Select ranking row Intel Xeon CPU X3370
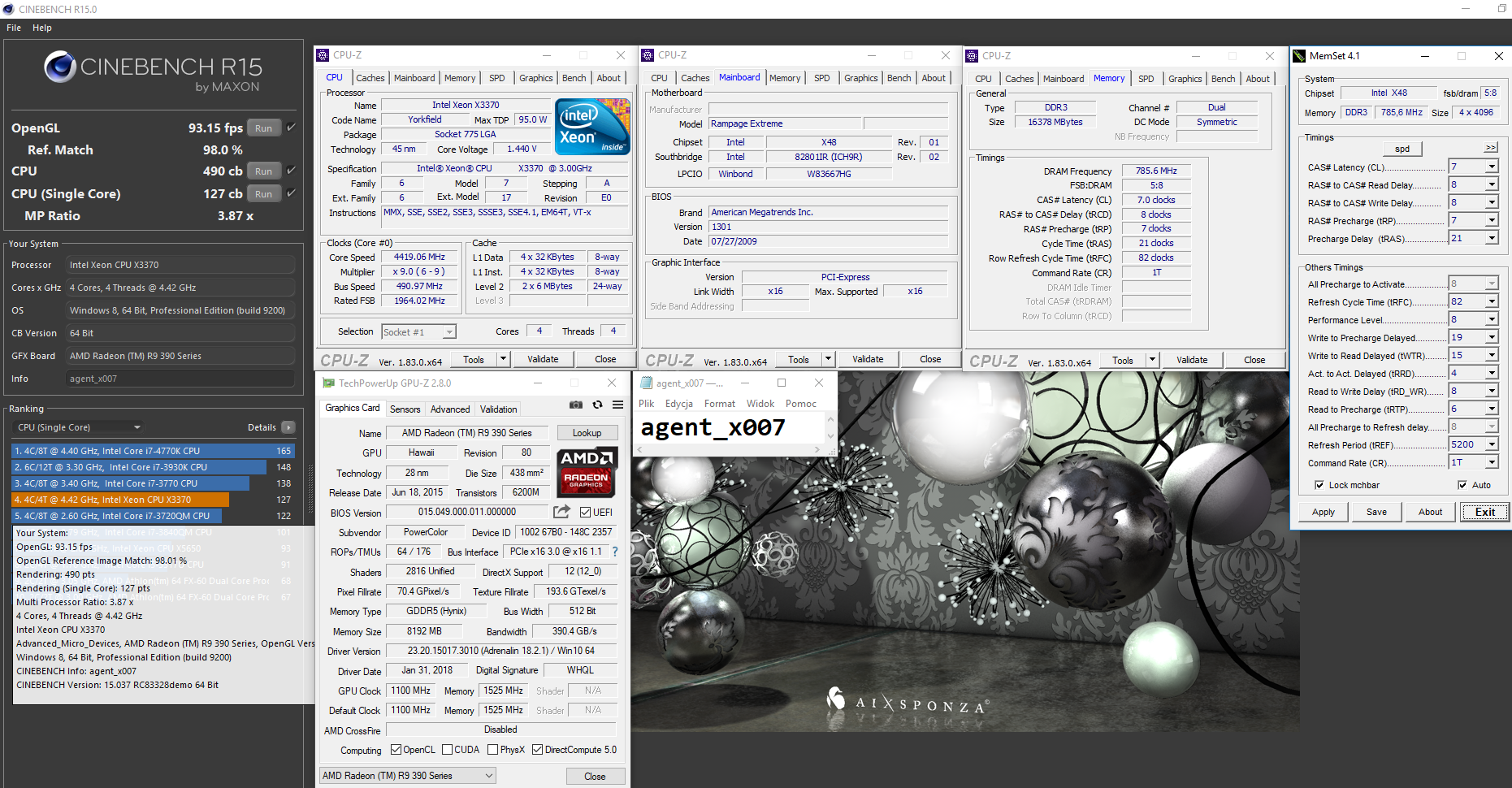 153,500
